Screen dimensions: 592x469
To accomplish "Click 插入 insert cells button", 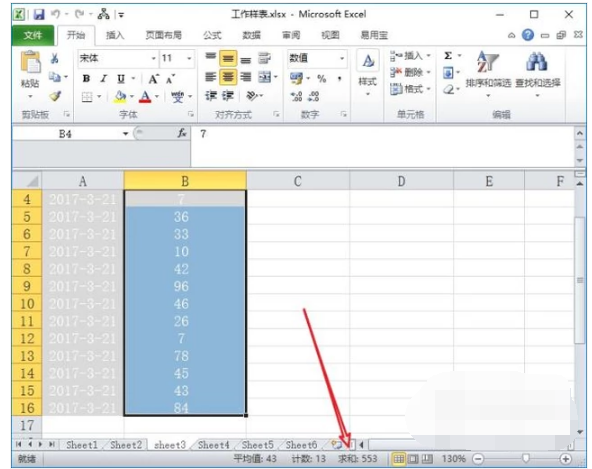I will [410, 56].
